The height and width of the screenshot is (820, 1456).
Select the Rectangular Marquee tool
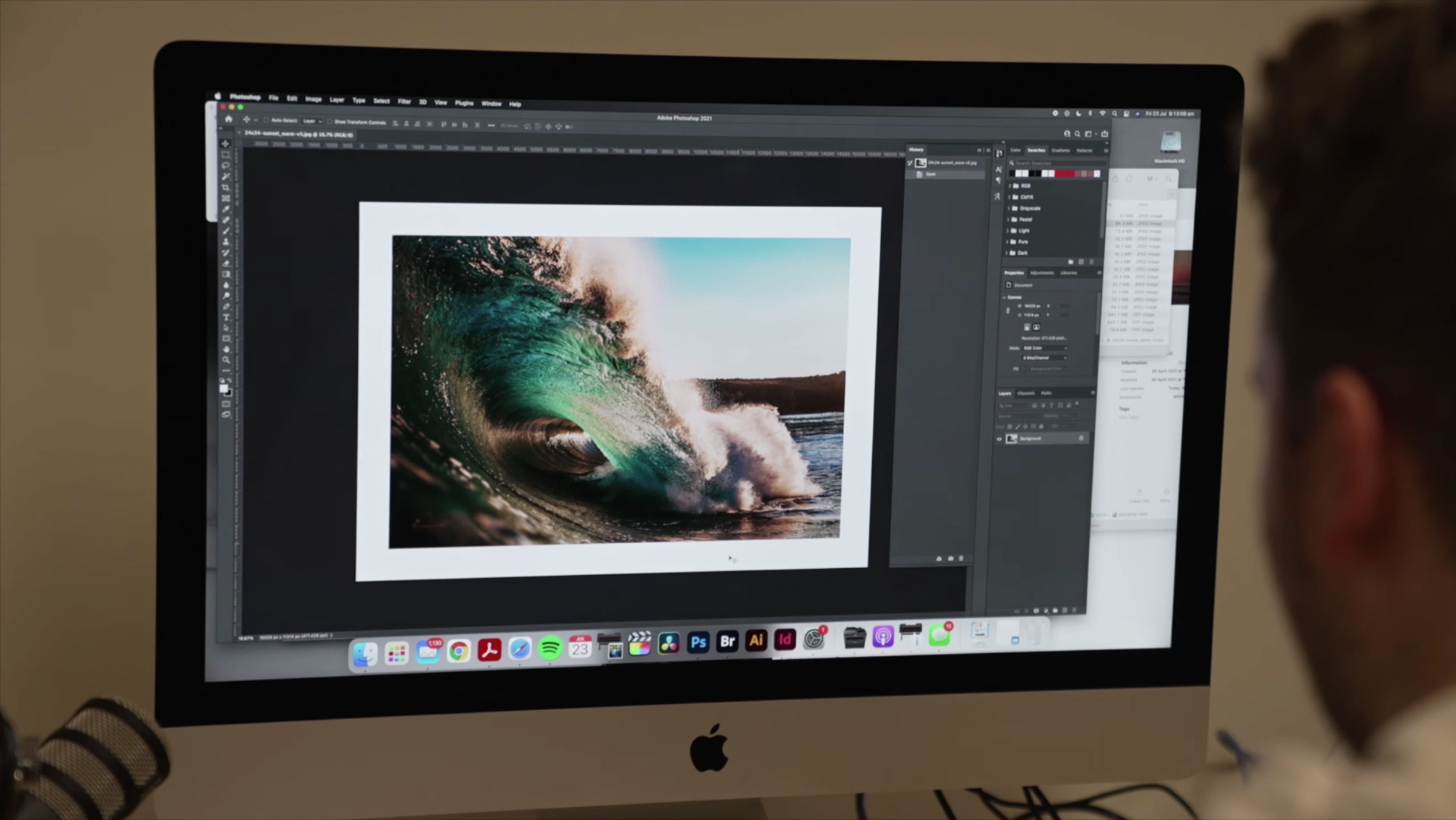click(x=225, y=155)
